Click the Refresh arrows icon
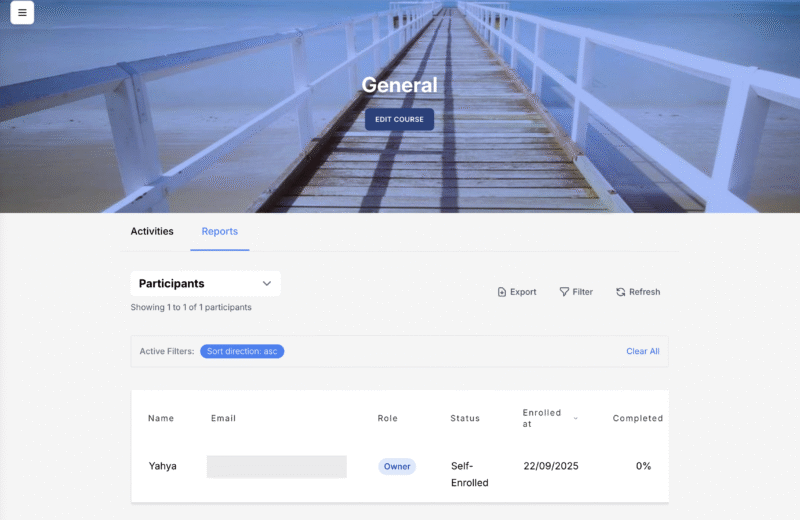 click(621, 292)
